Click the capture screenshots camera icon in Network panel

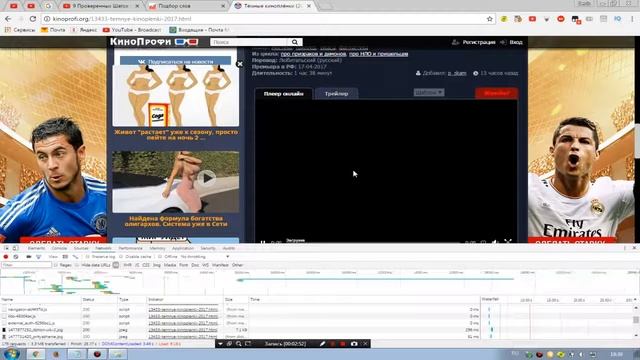(29, 257)
